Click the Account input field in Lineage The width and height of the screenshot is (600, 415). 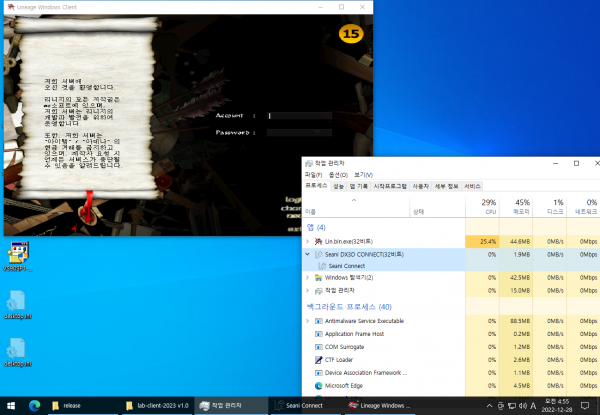coord(299,116)
